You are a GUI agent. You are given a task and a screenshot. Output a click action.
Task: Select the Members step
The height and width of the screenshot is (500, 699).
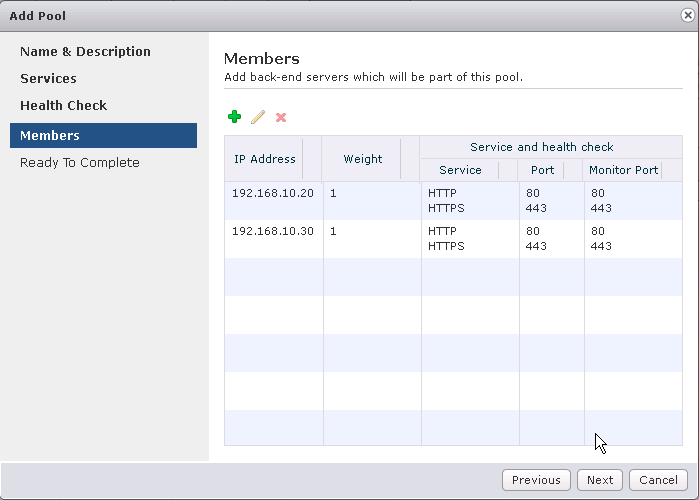[103, 135]
